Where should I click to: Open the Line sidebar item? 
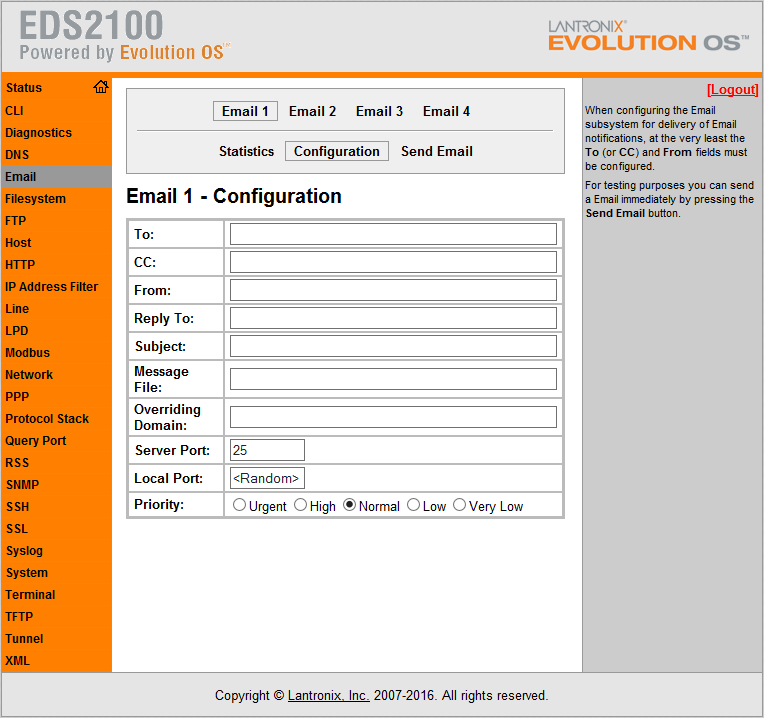(x=56, y=308)
